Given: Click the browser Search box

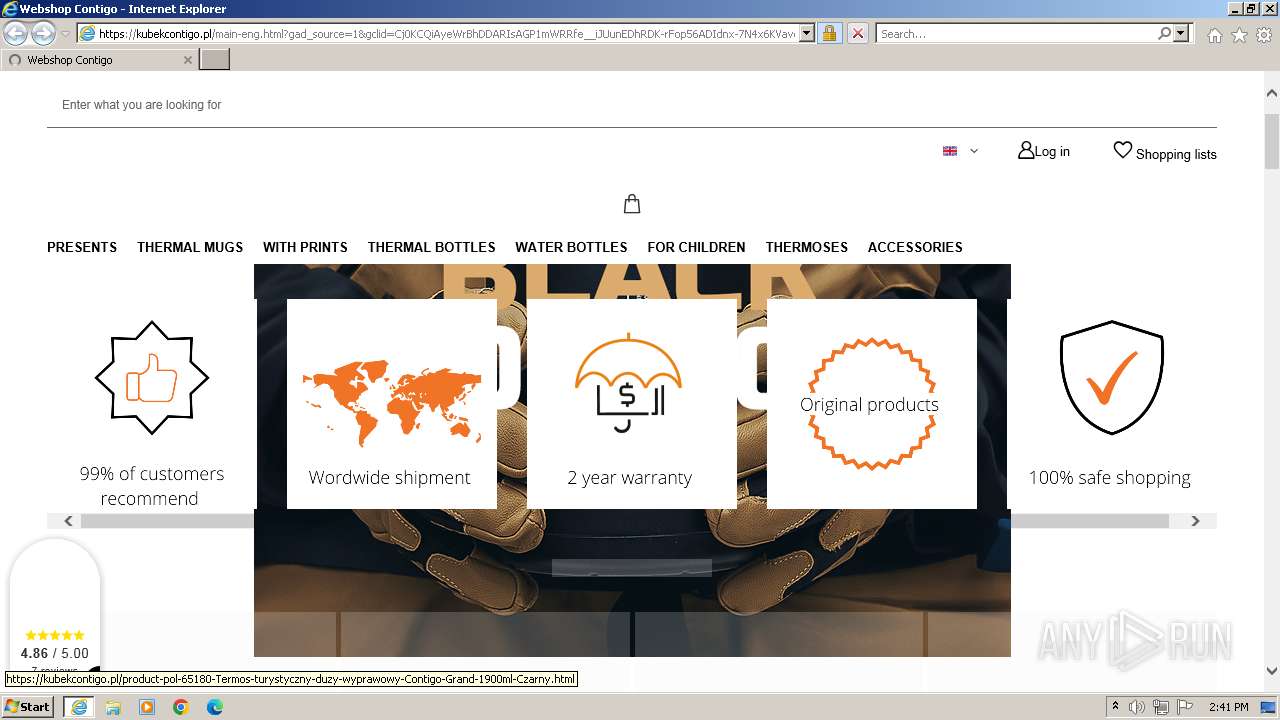Looking at the screenshot, I should [1016, 34].
